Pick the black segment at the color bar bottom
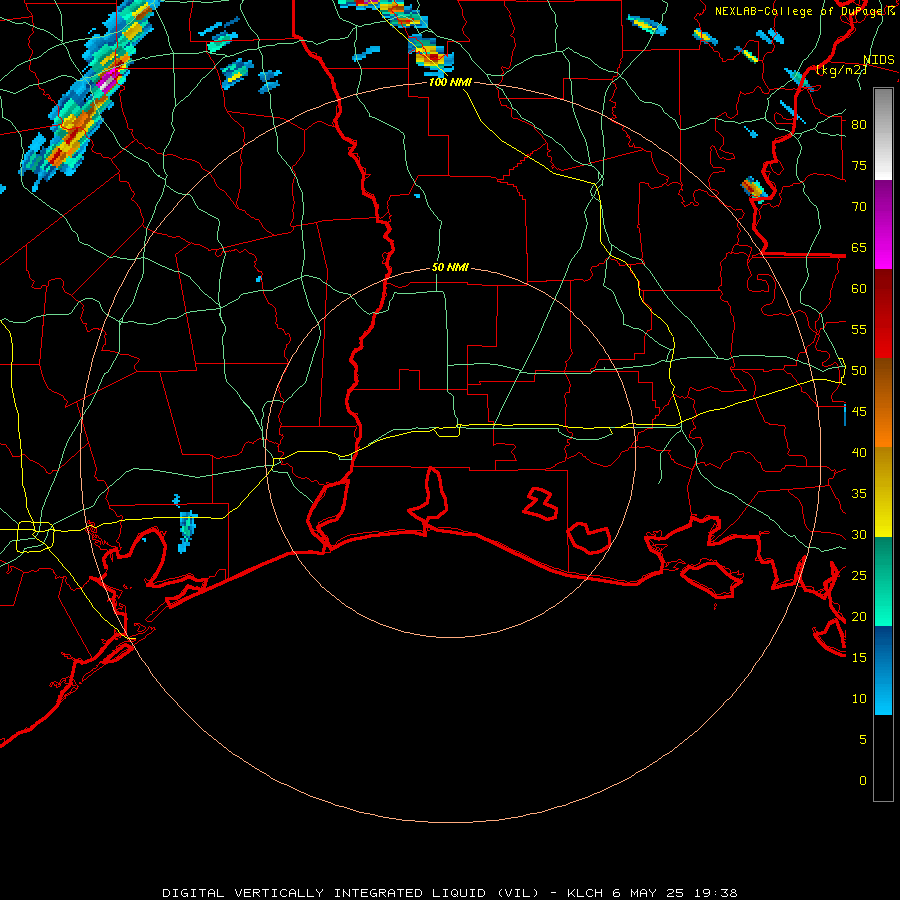Viewport: 900px width, 900px height. [883, 758]
